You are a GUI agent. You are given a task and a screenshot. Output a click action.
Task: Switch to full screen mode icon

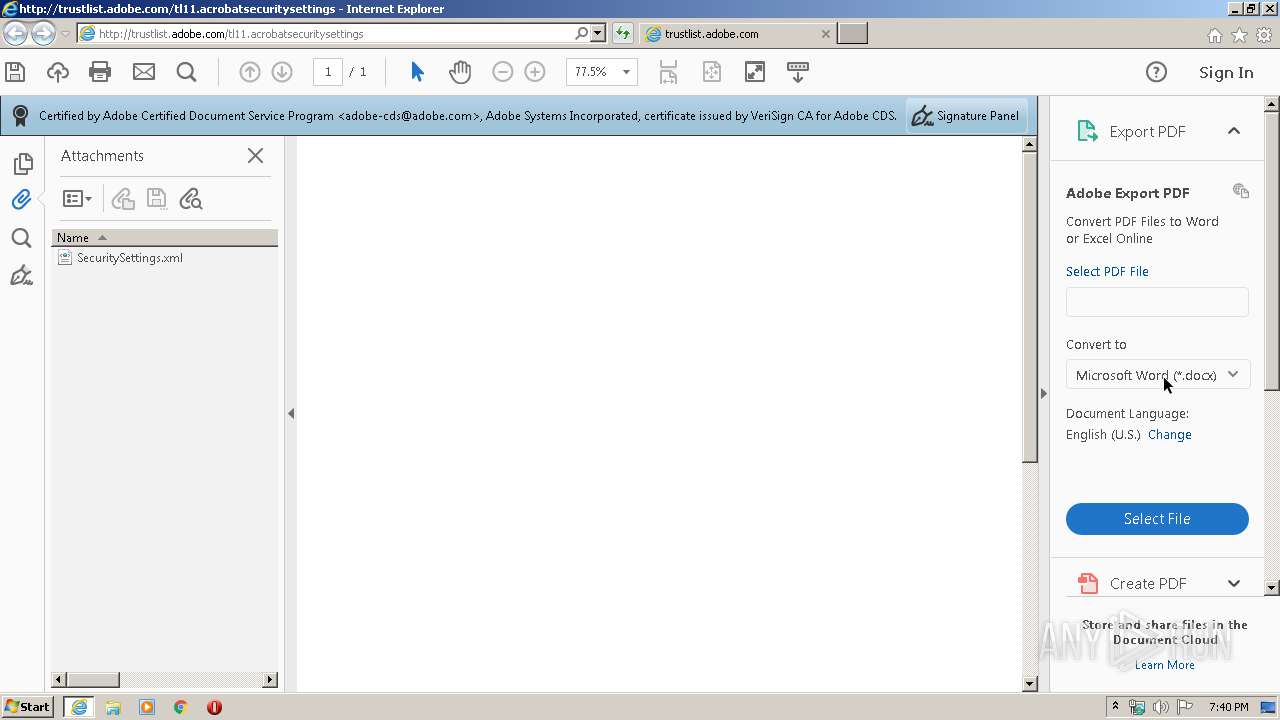755,72
